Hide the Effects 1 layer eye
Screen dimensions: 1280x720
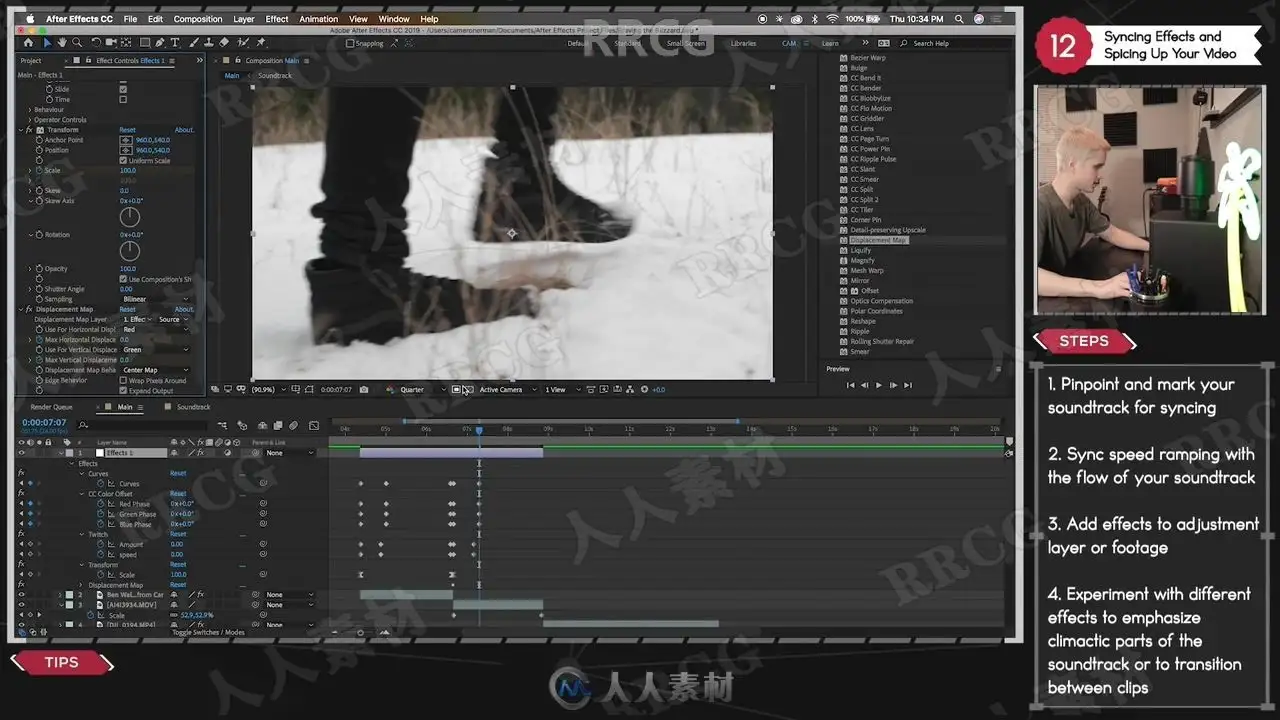pyautogui.click(x=21, y=453)
